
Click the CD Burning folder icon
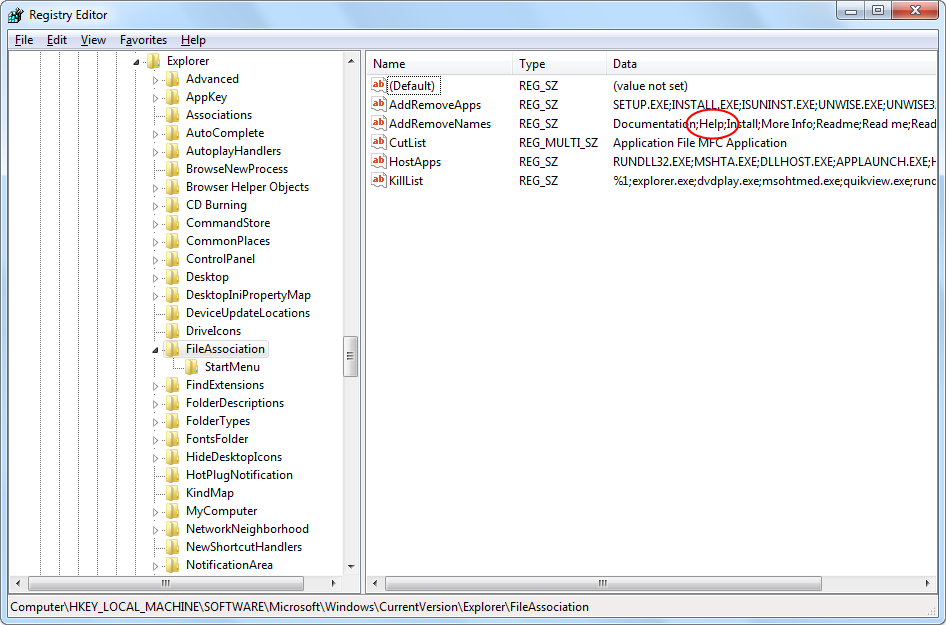click(x=172, y=205)
